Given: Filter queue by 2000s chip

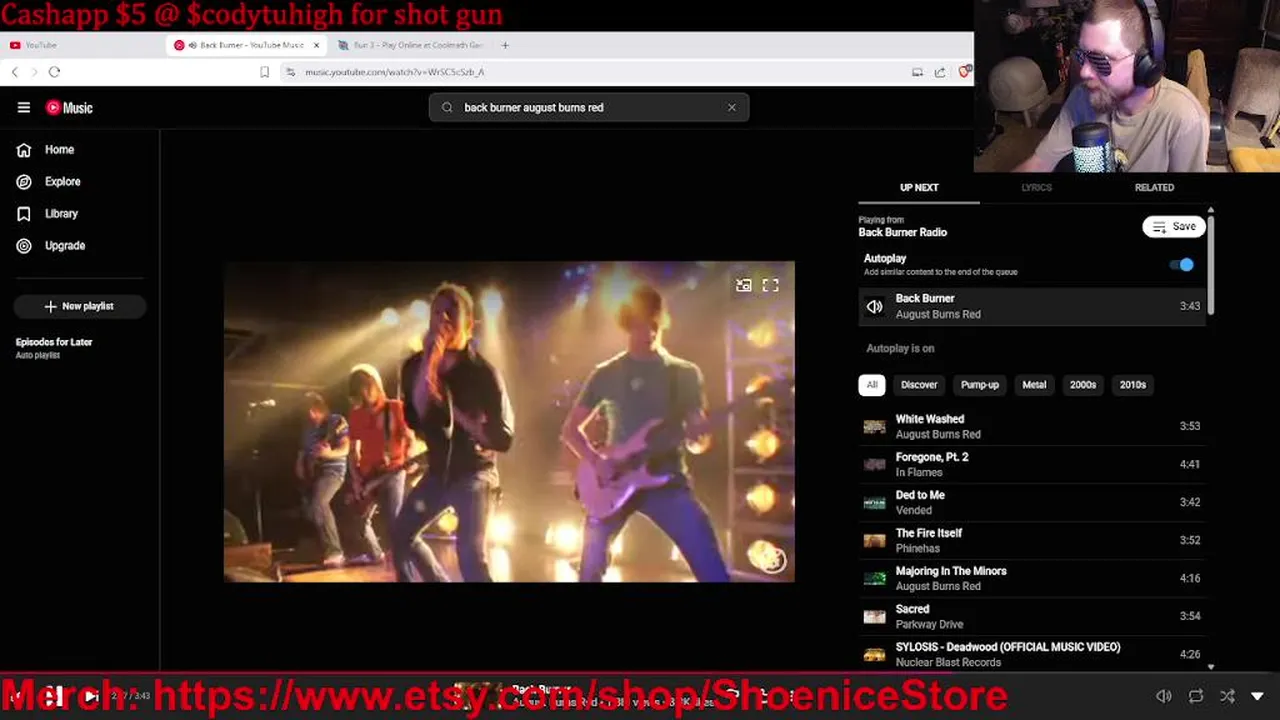Looking at the screenshot, I should 1083,385.
